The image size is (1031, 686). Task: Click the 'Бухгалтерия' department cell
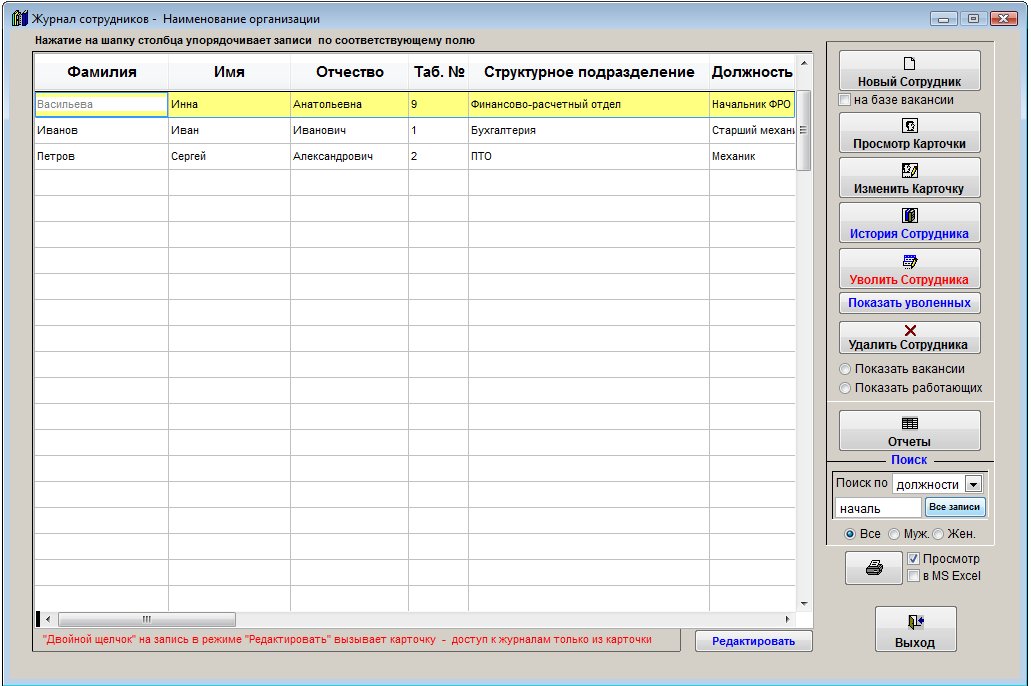[x=588, y=130]
